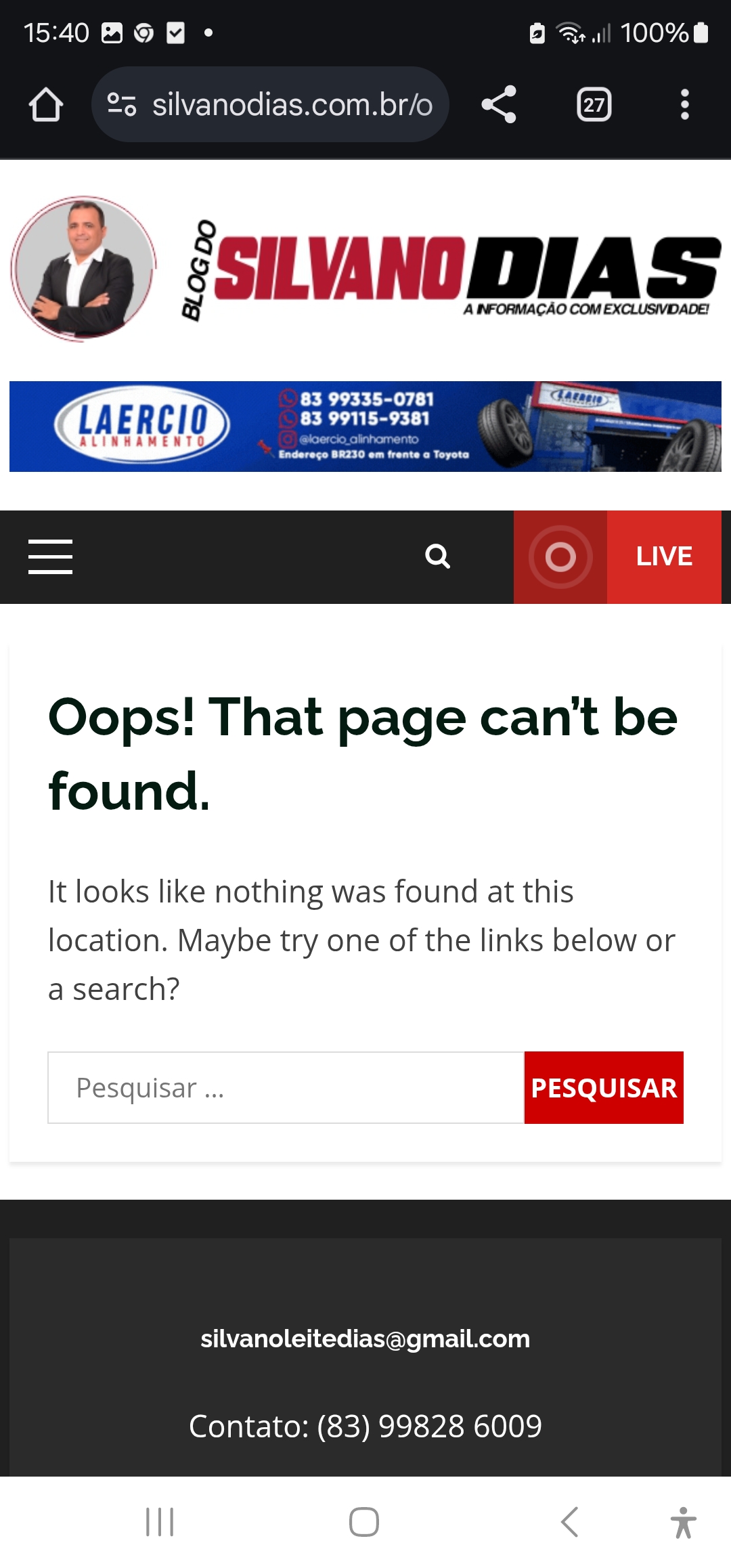The image size is (731, 1568).
Task: Tap the red live broadcast circle icon
Action: (x=560, y=557)
